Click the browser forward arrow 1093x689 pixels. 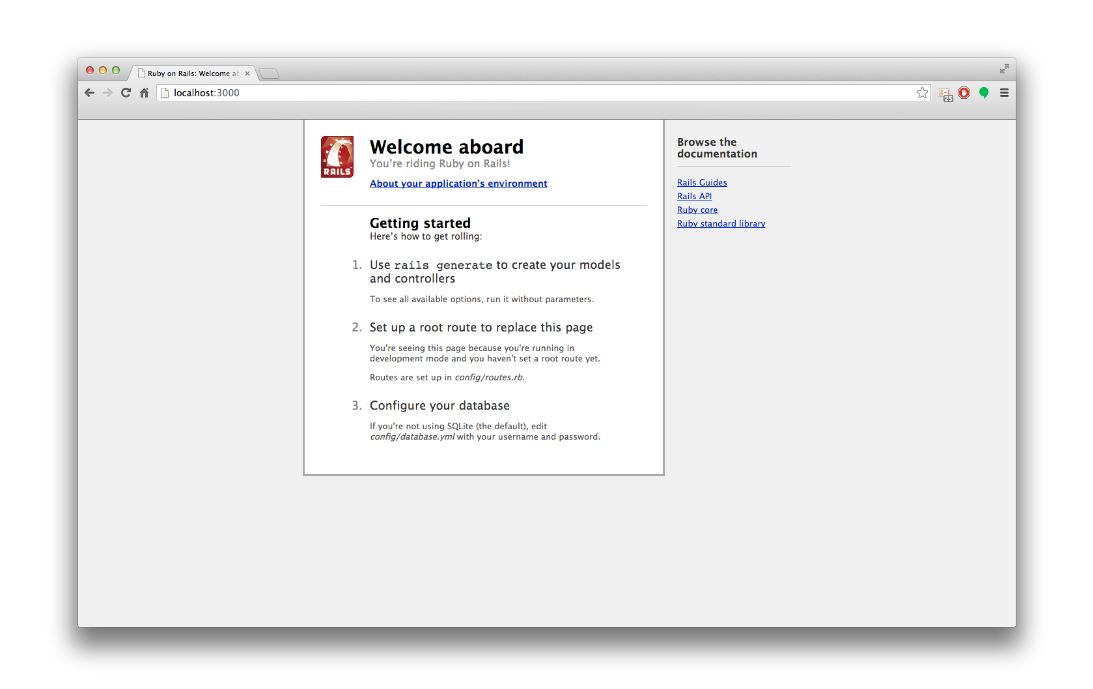click(107, 93)
